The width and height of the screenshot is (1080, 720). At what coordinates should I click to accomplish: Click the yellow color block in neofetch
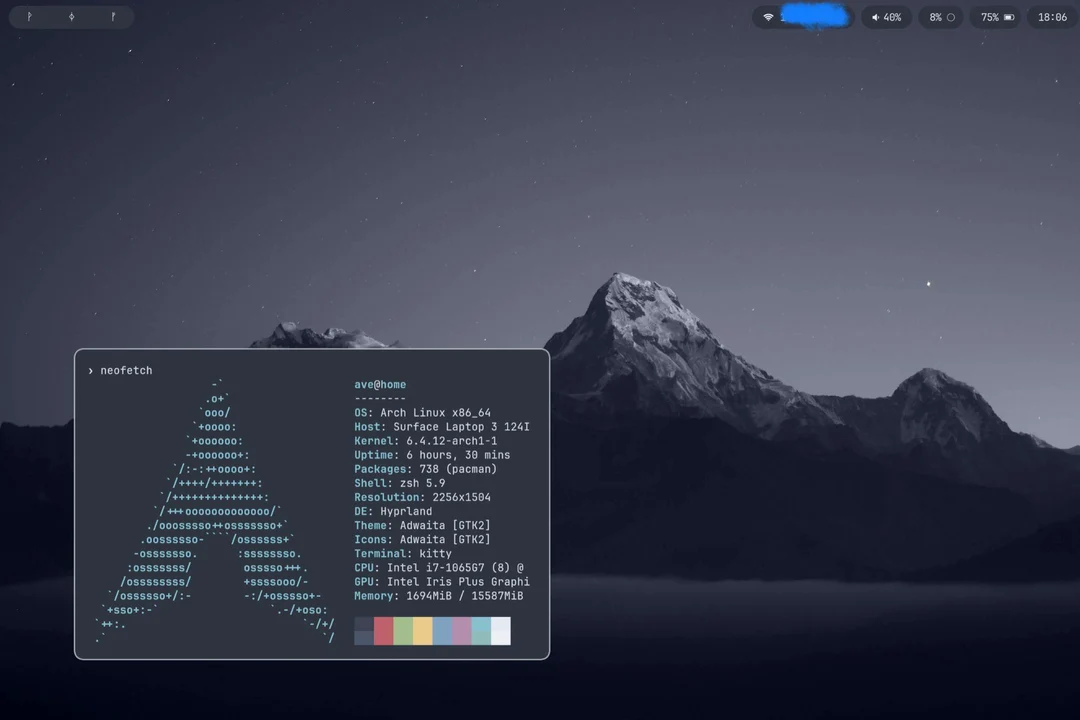click(x=423, y=631)
